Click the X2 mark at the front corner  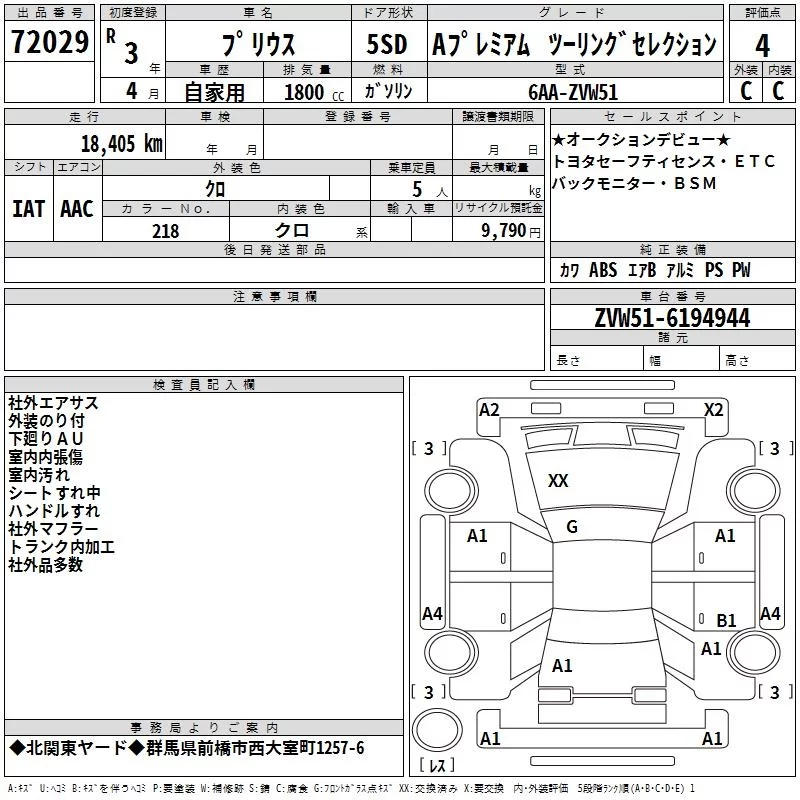[713, 410]
